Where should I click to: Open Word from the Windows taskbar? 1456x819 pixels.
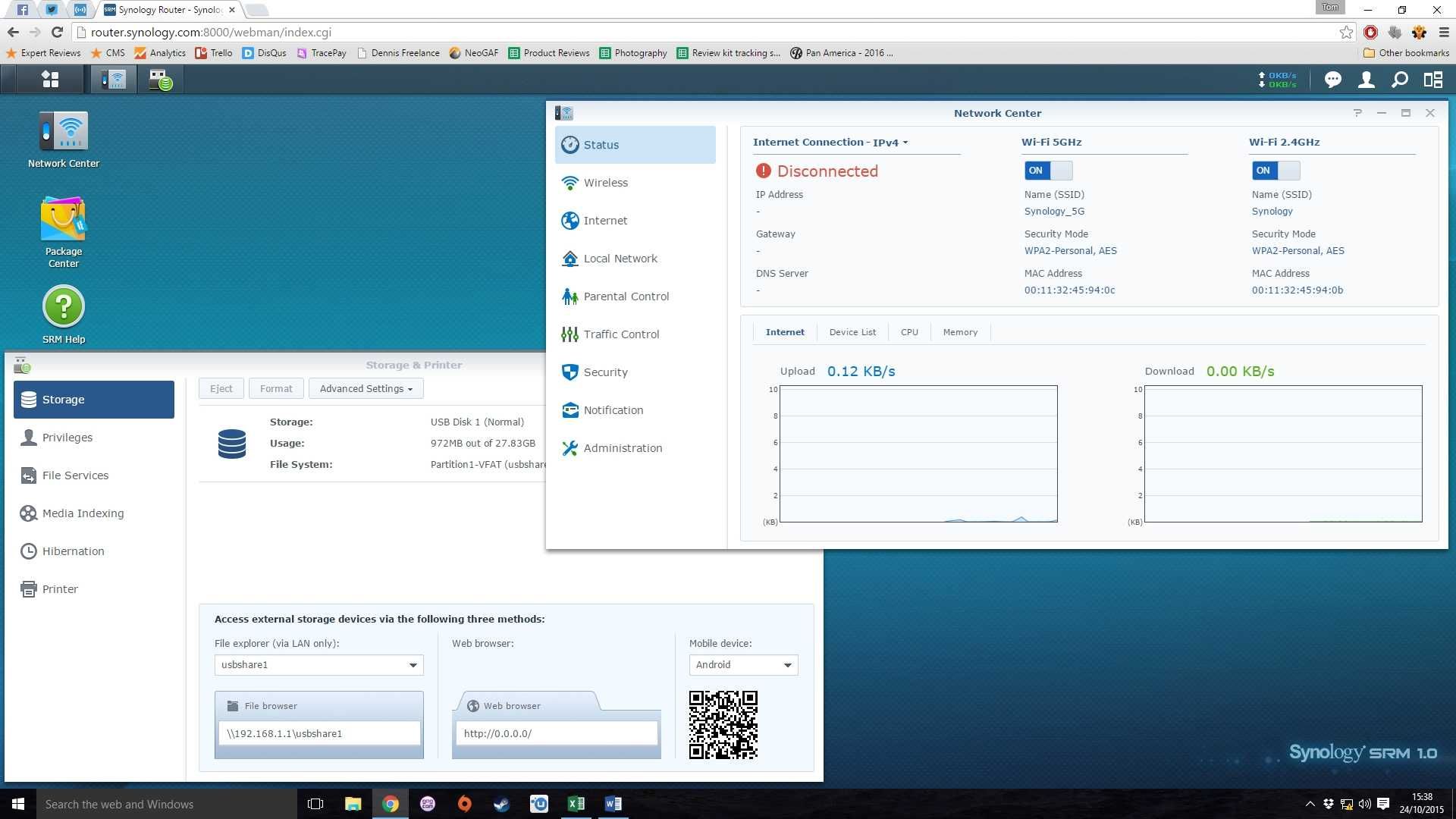613,804
